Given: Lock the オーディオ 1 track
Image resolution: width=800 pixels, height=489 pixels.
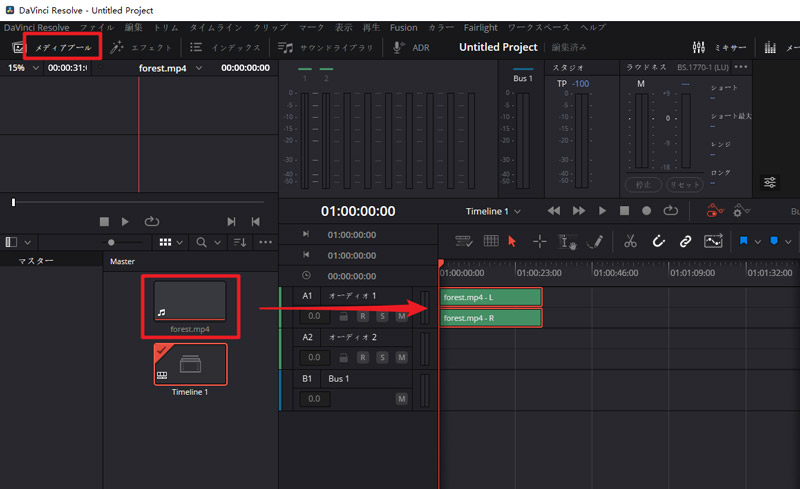Looking at the screenshot, I should 343,316.
